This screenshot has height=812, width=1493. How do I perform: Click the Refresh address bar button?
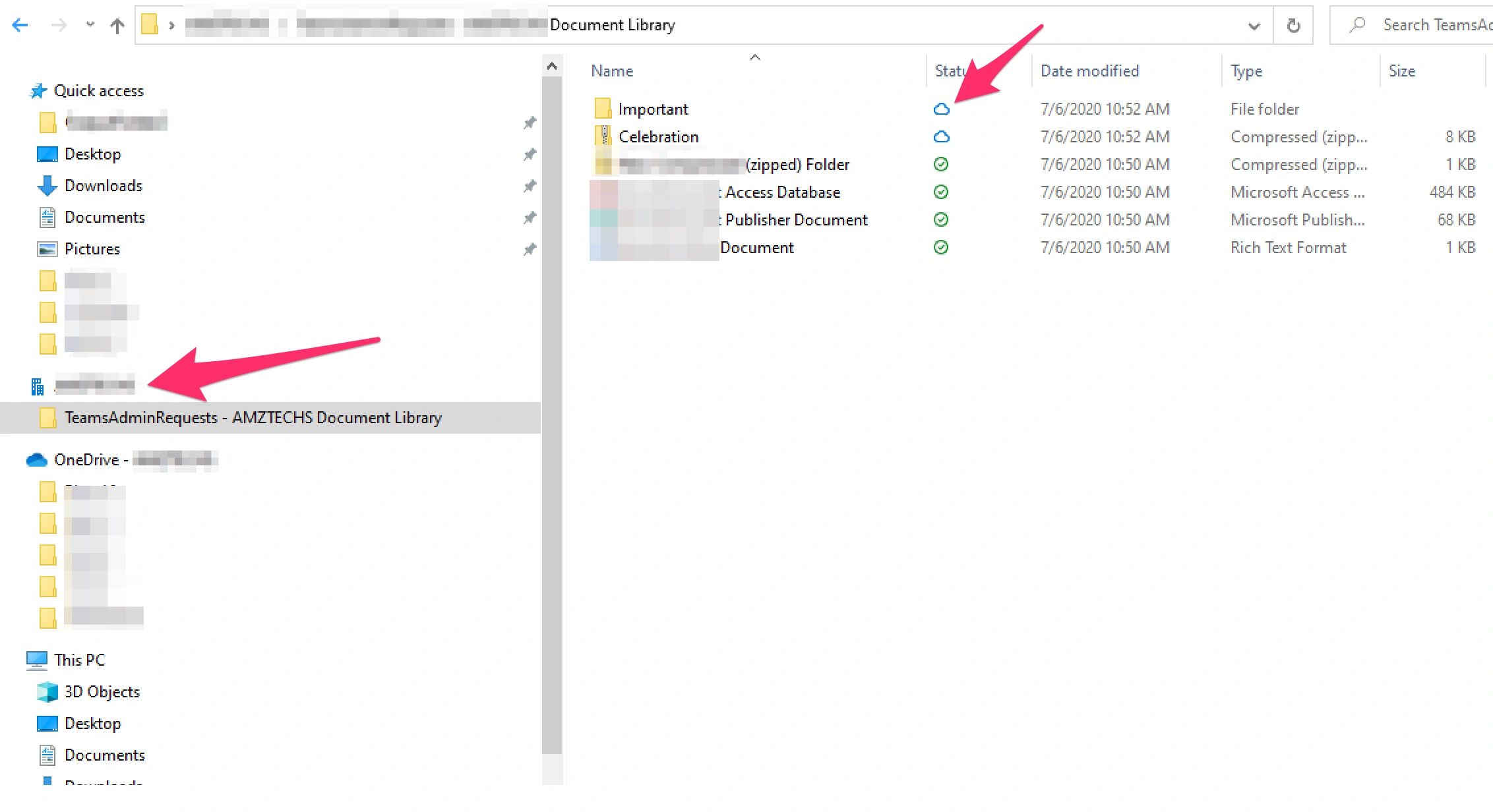tap(1293, 26)
